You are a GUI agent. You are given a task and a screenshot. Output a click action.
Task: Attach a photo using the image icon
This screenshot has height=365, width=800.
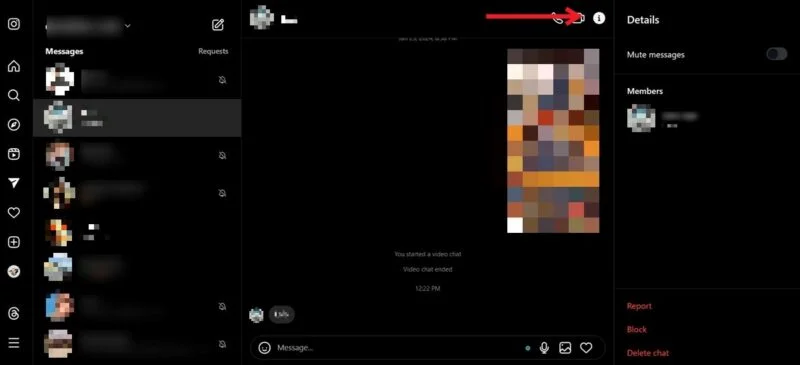click(x=565, y=348)
